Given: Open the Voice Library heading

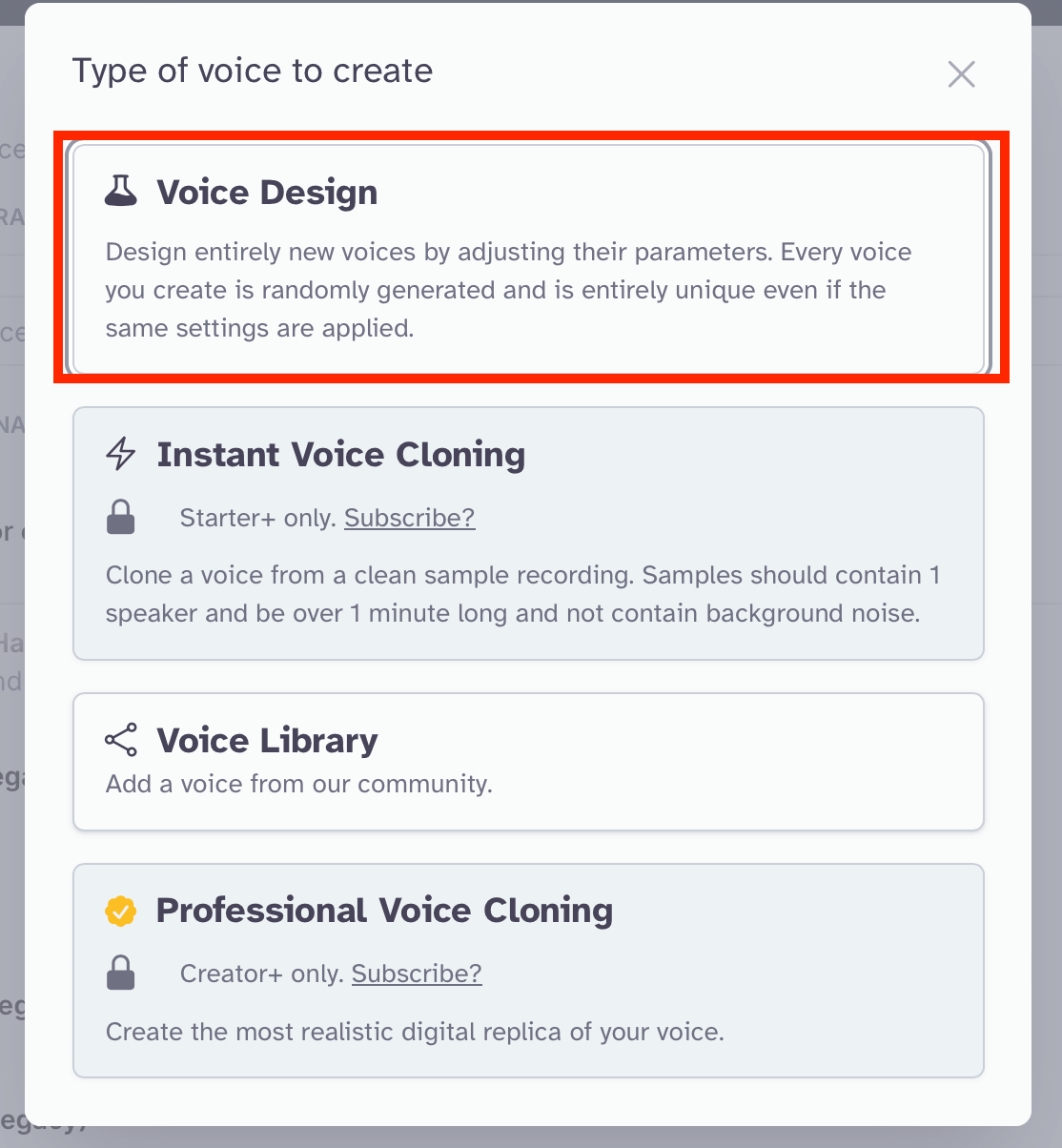Looking at the screenshot, I should click(x=267, y=741).
